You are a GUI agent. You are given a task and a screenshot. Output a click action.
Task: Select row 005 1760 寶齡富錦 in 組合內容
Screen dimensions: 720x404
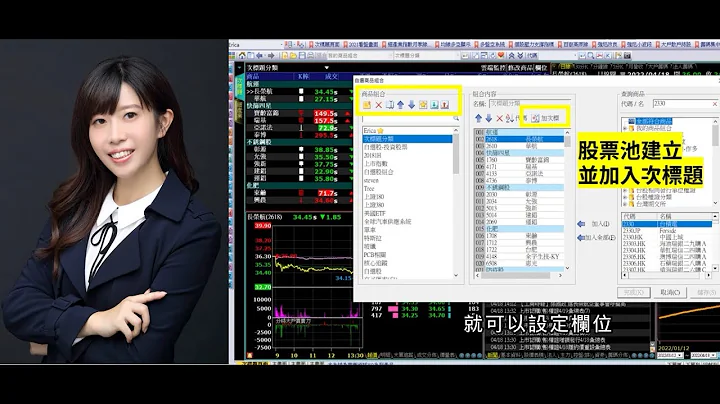[519, 160]
